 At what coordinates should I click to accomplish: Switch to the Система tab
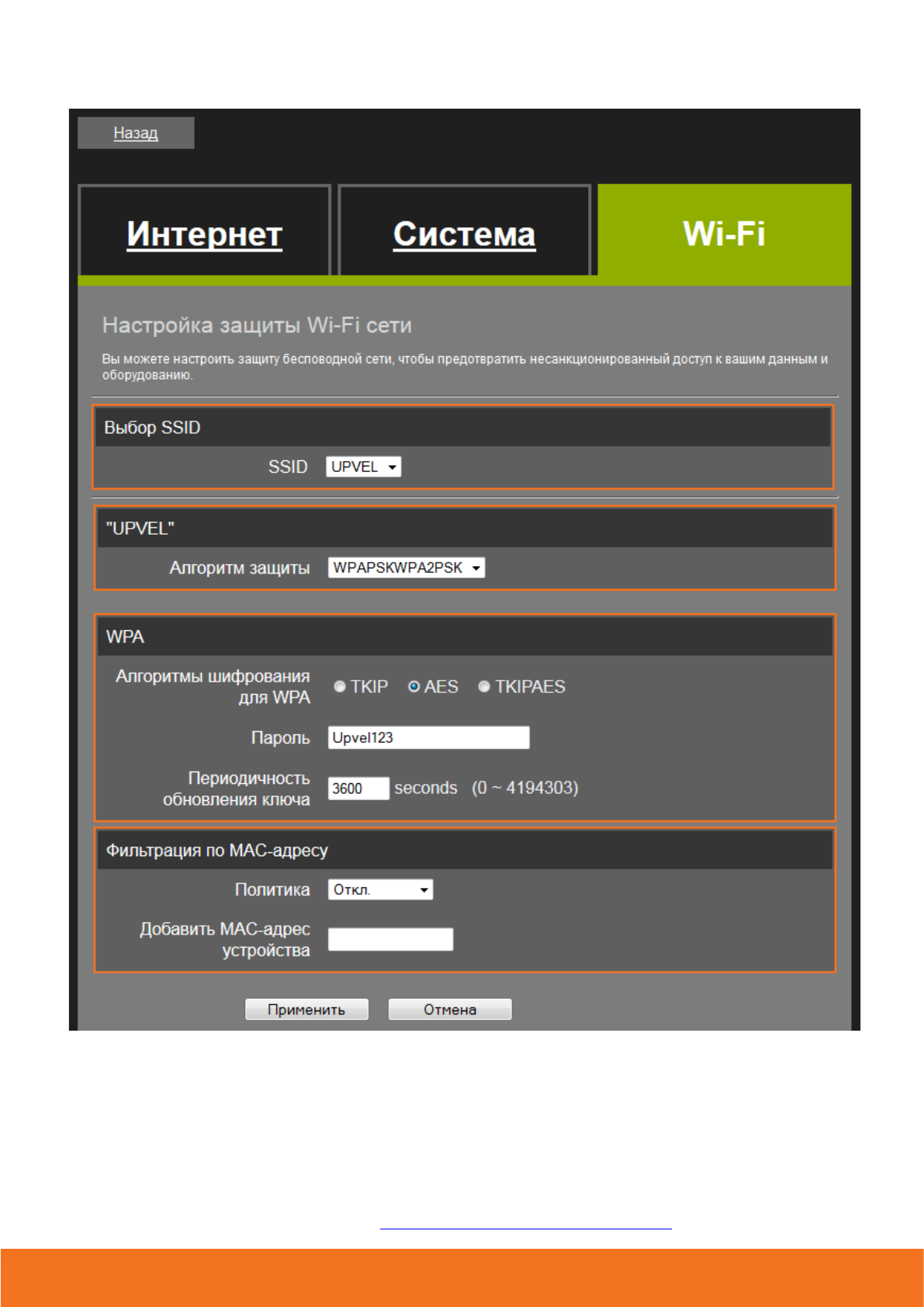[464, 234]
